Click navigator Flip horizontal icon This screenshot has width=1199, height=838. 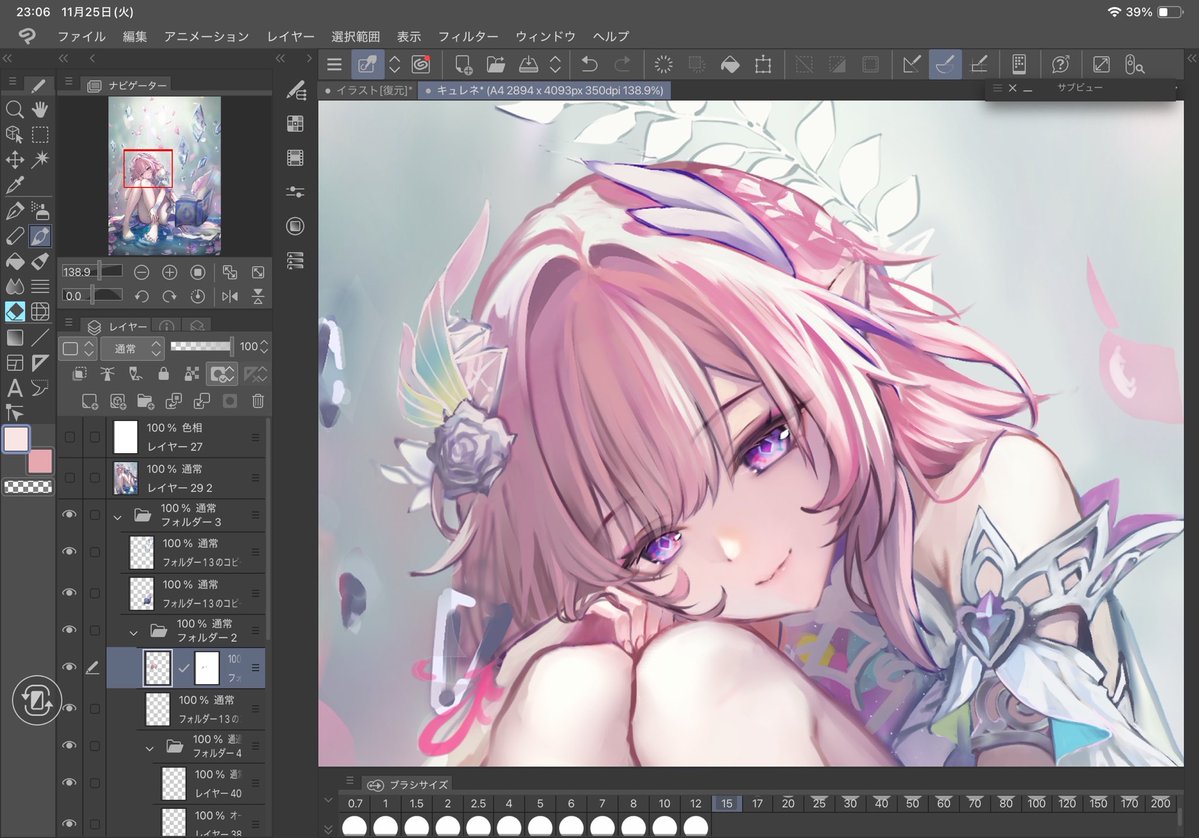click(x=229, y=297)
